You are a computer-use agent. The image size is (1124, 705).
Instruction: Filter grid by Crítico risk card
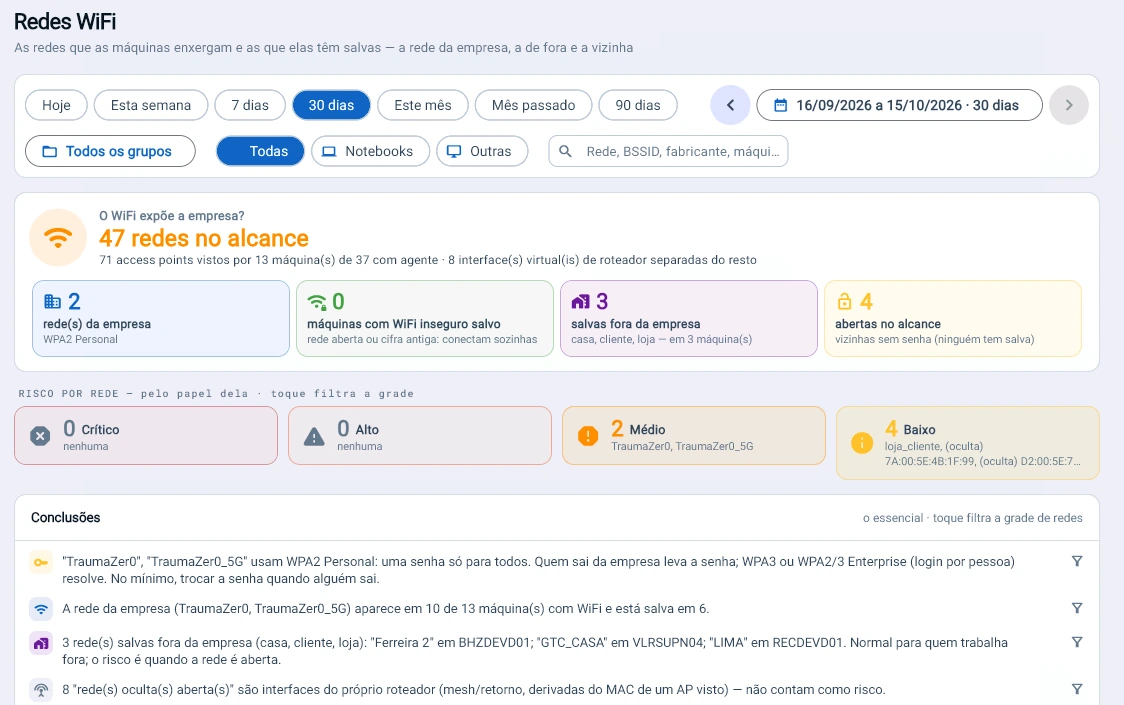pos(146,435)
